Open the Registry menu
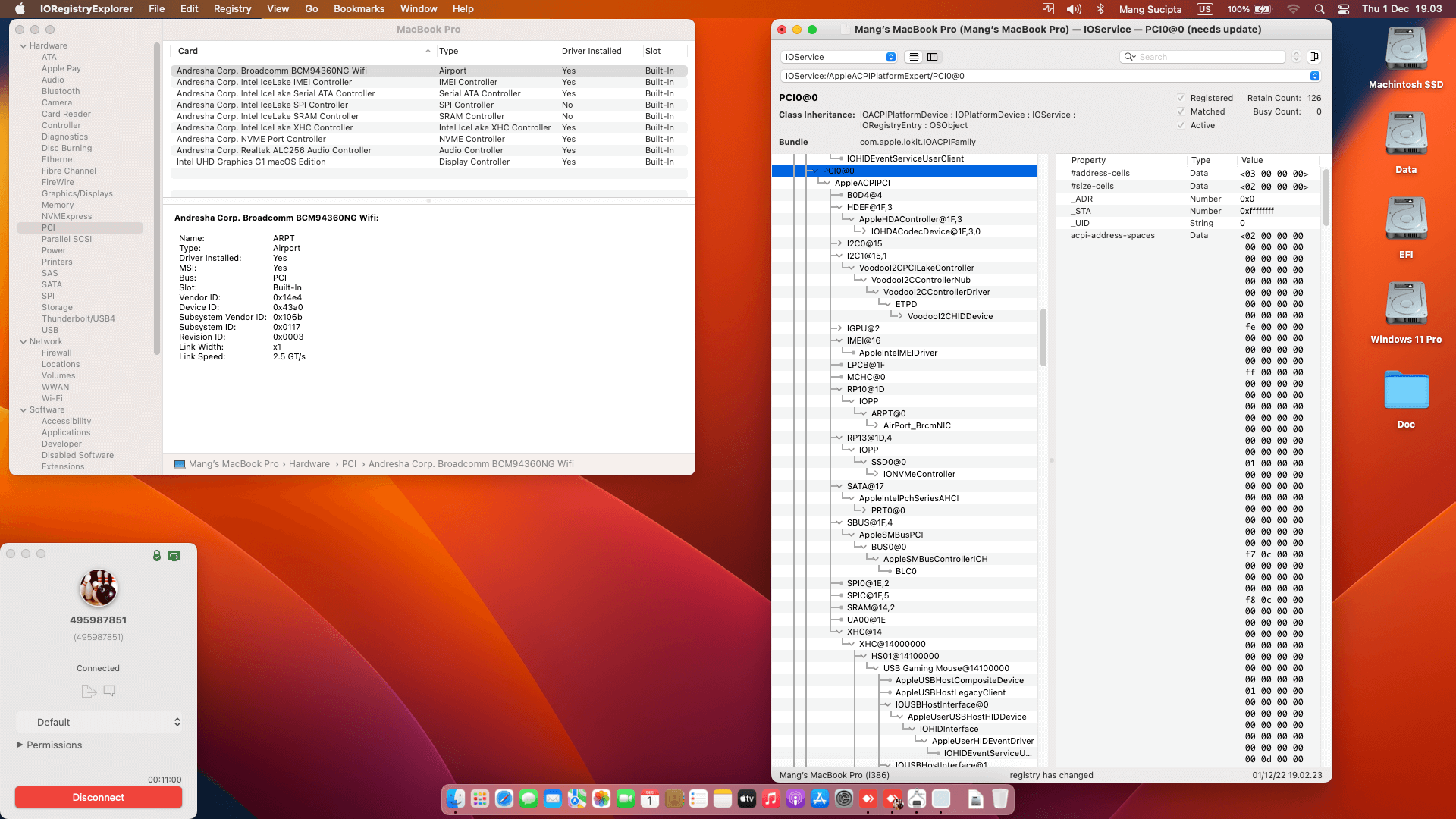Image resolution: width=1456 pixels, height=819 pixels. [232, 9]
